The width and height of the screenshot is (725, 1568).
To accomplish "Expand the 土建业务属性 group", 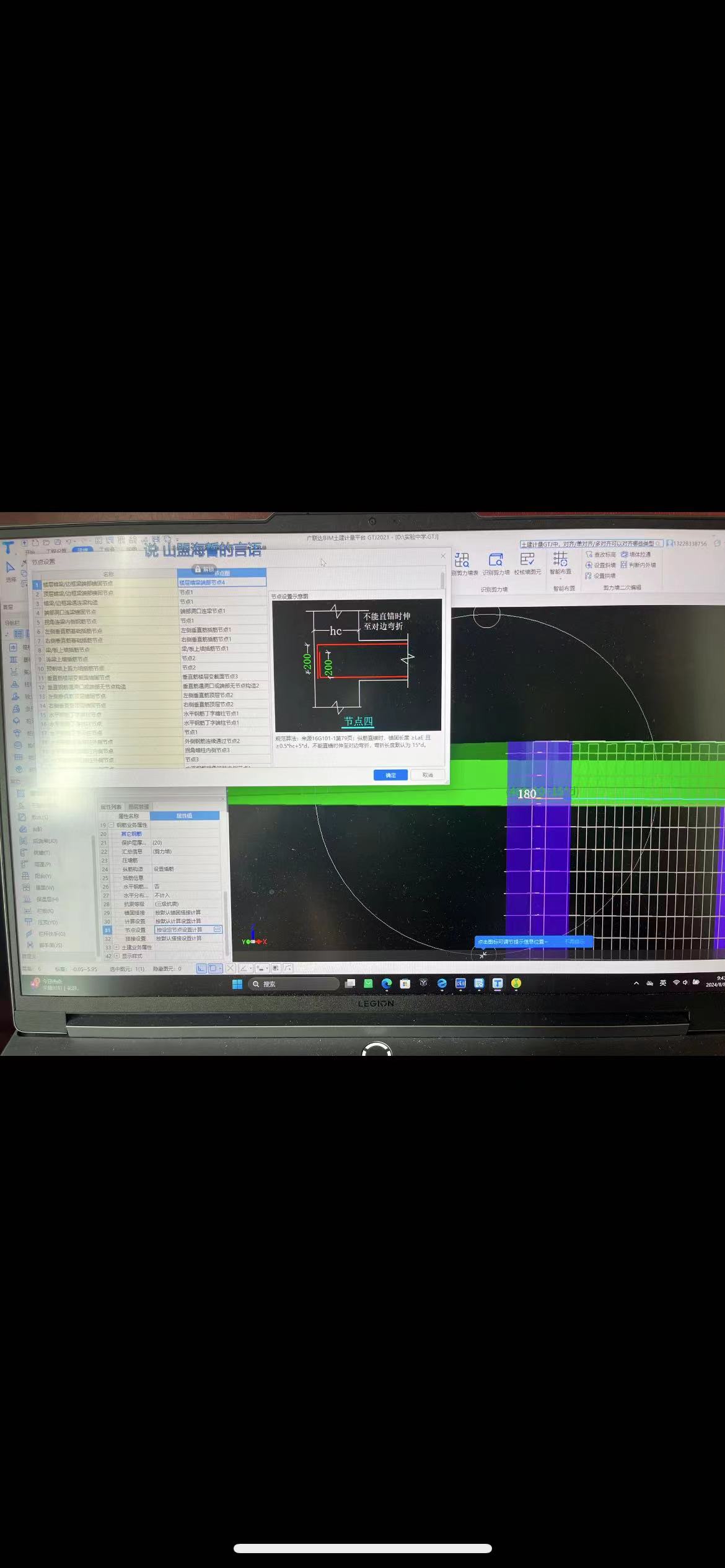I will pos(116,947).
